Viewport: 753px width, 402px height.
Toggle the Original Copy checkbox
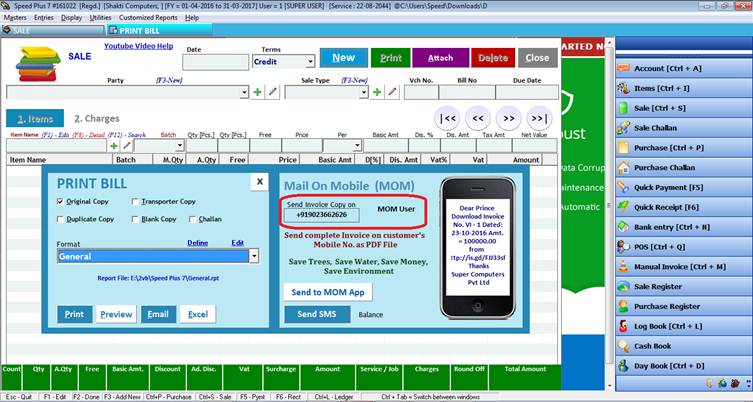[x=60, y=202]
